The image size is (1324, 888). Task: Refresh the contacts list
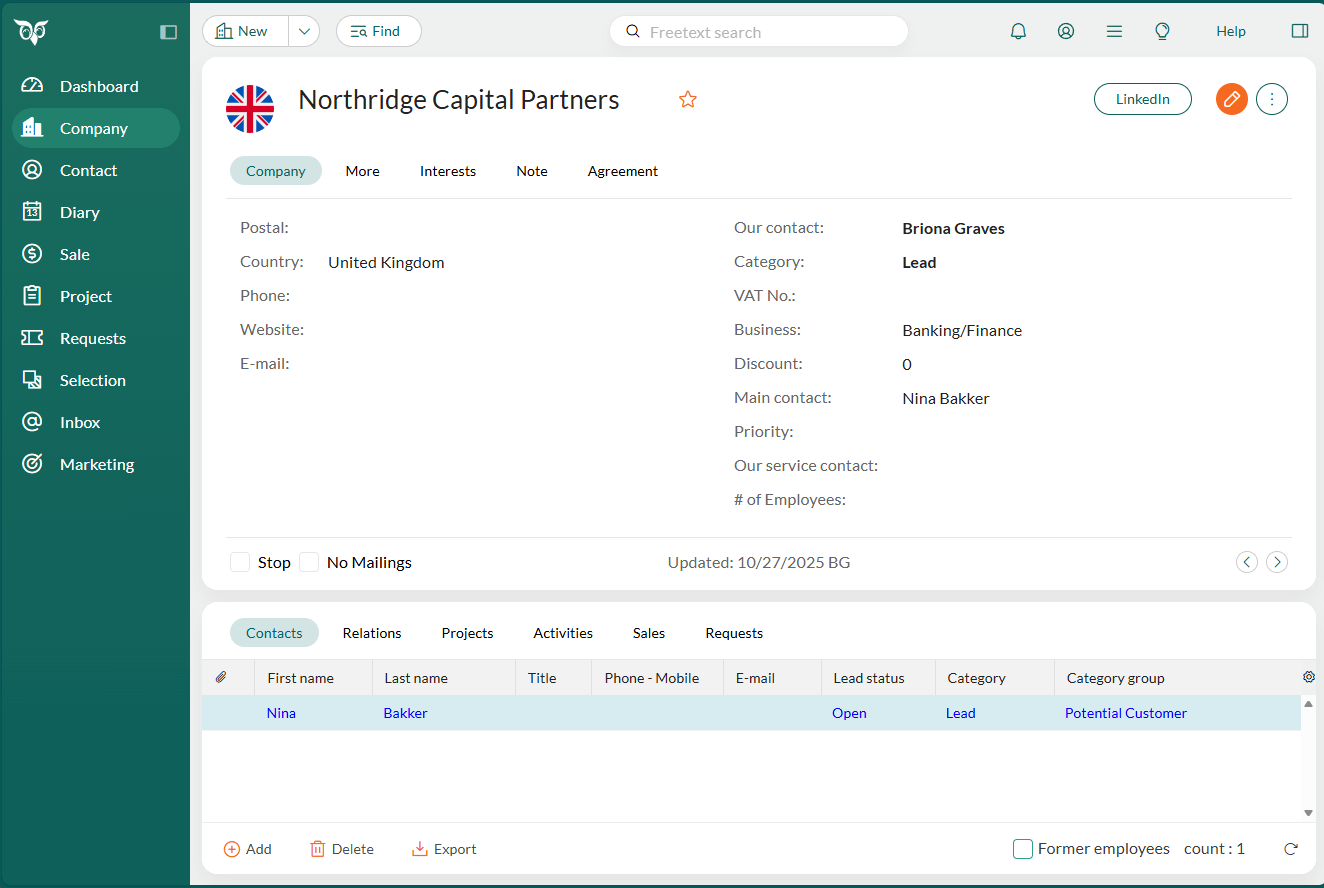1290,848
